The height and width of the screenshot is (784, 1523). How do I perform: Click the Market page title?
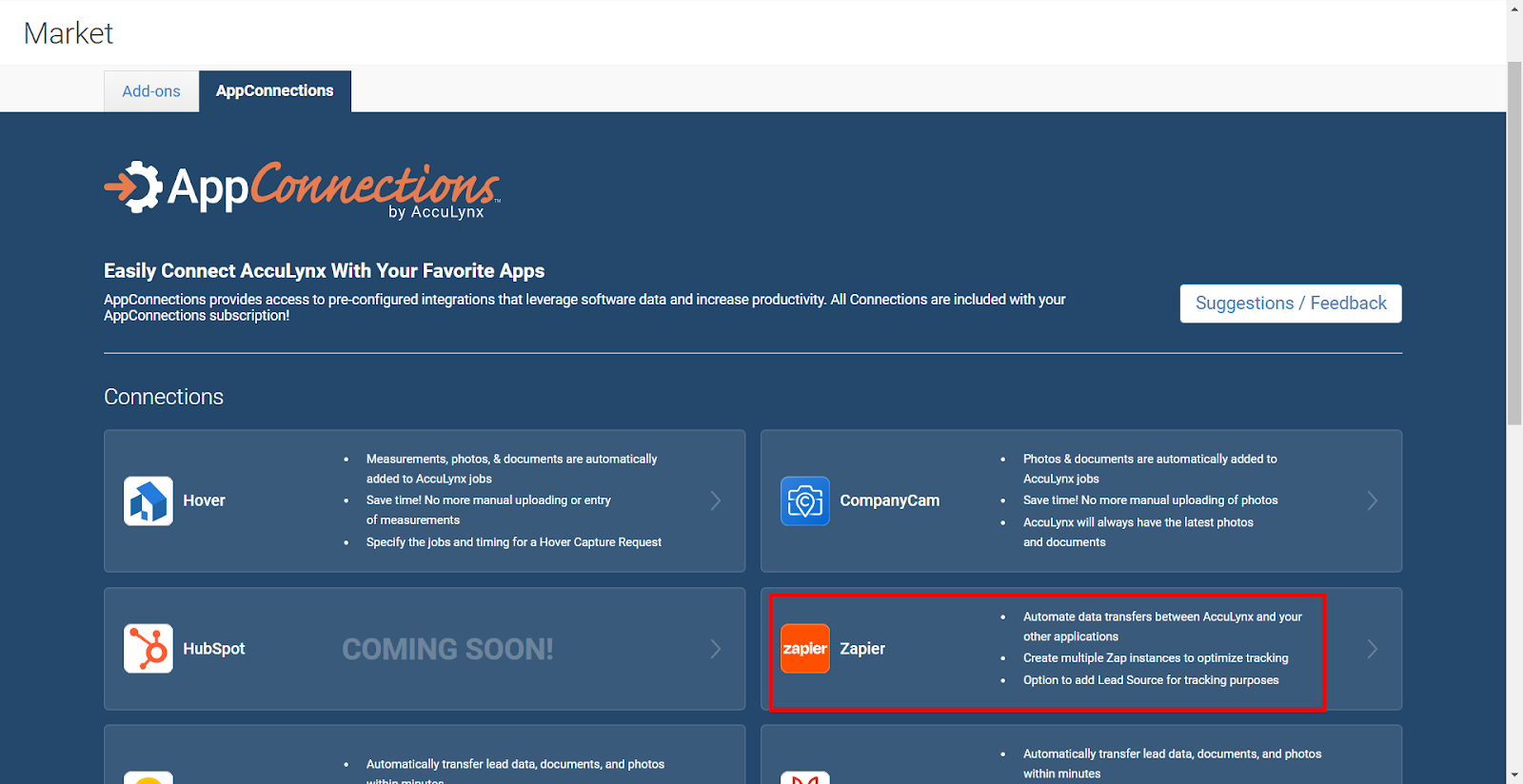[69, 33]
